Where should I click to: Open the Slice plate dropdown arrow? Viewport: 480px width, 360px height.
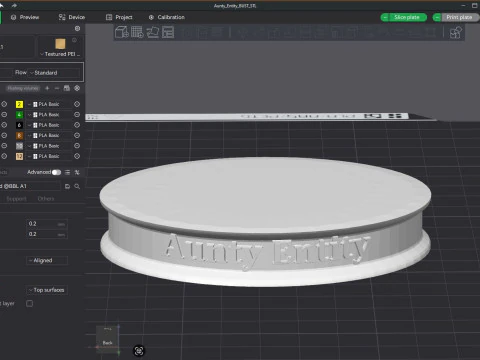tap(385, 17)
